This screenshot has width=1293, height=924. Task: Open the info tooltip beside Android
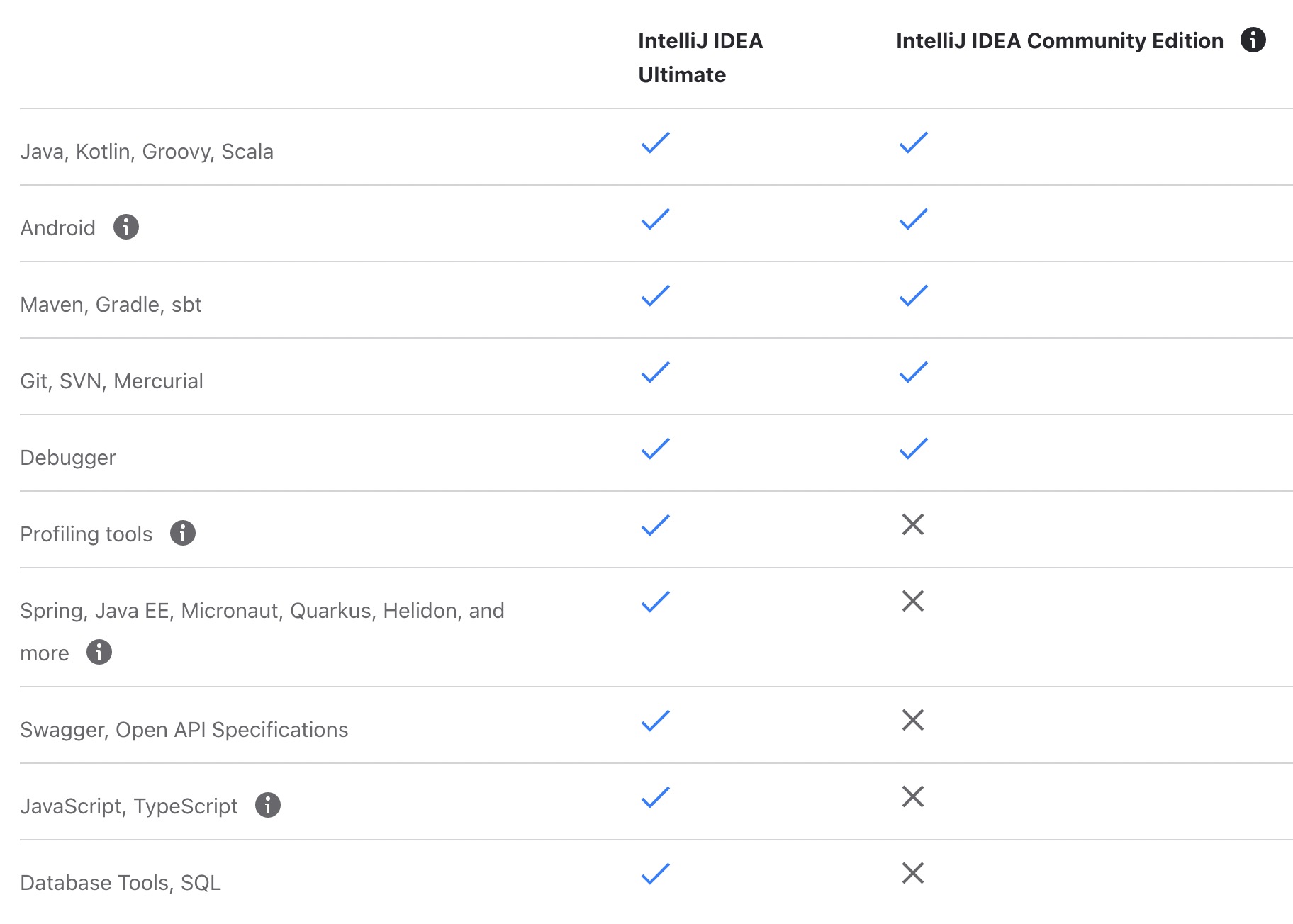pyautogui.click(x=126, y=227)
